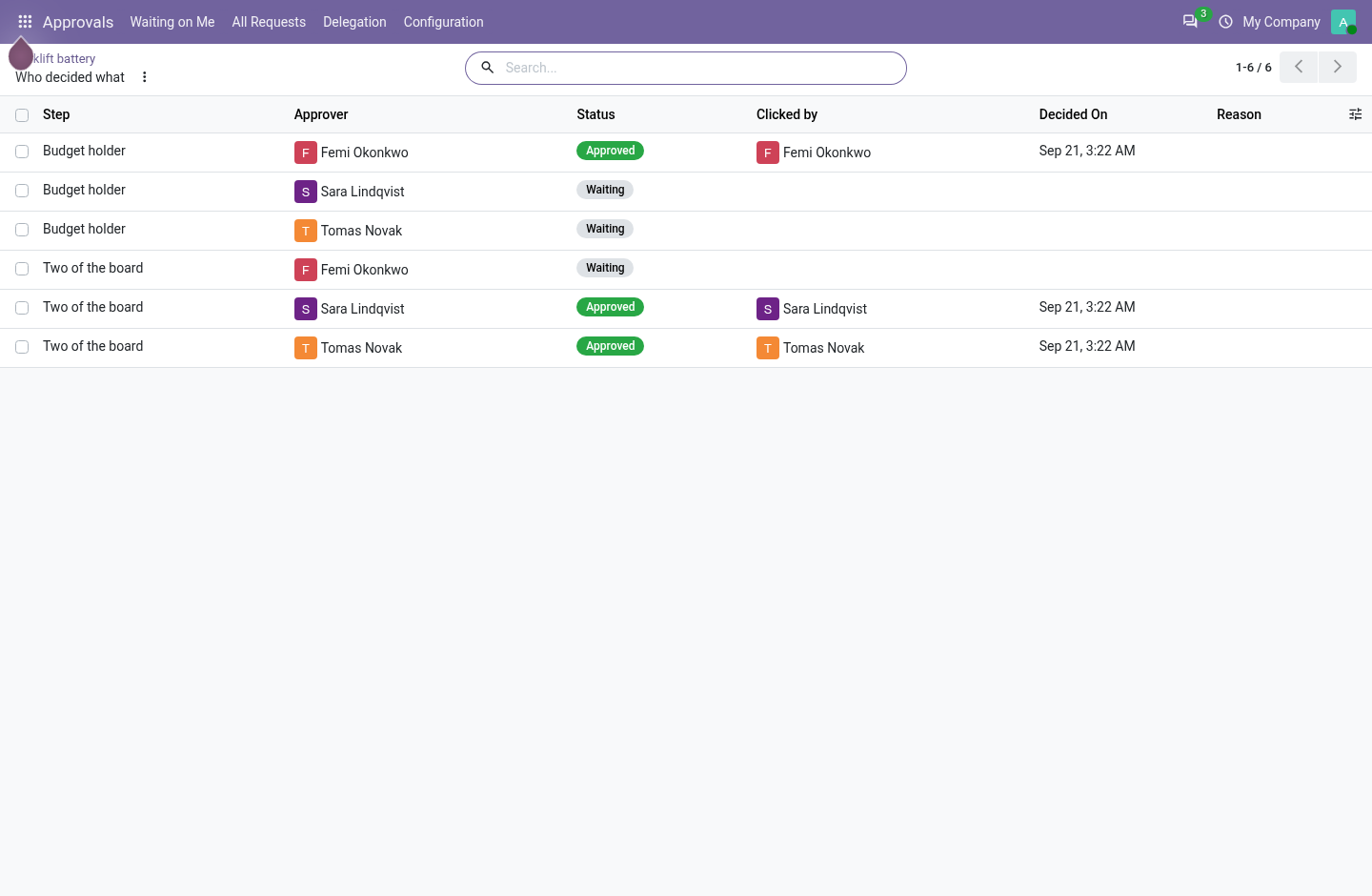Sort by the Reason column header

[1239, 114]
